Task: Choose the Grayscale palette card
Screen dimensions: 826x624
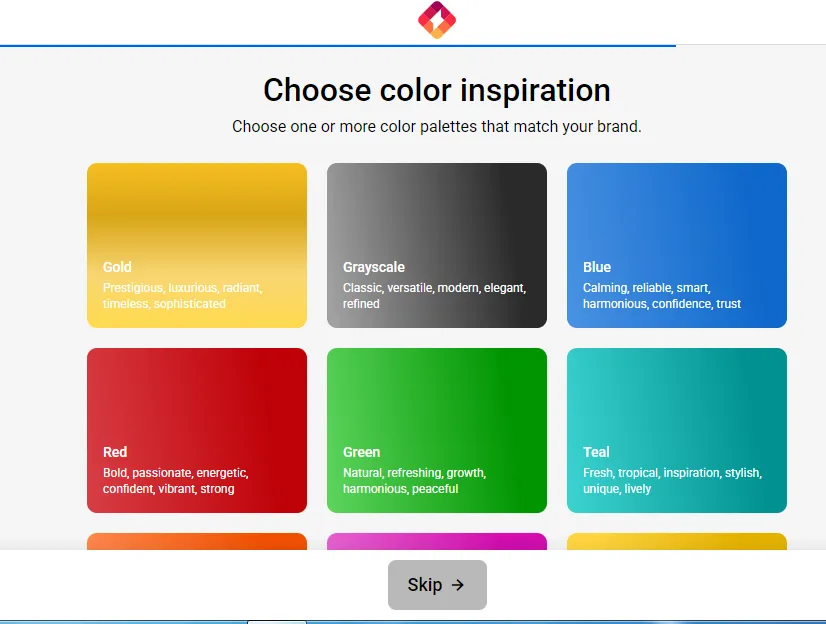Action: 437,245
